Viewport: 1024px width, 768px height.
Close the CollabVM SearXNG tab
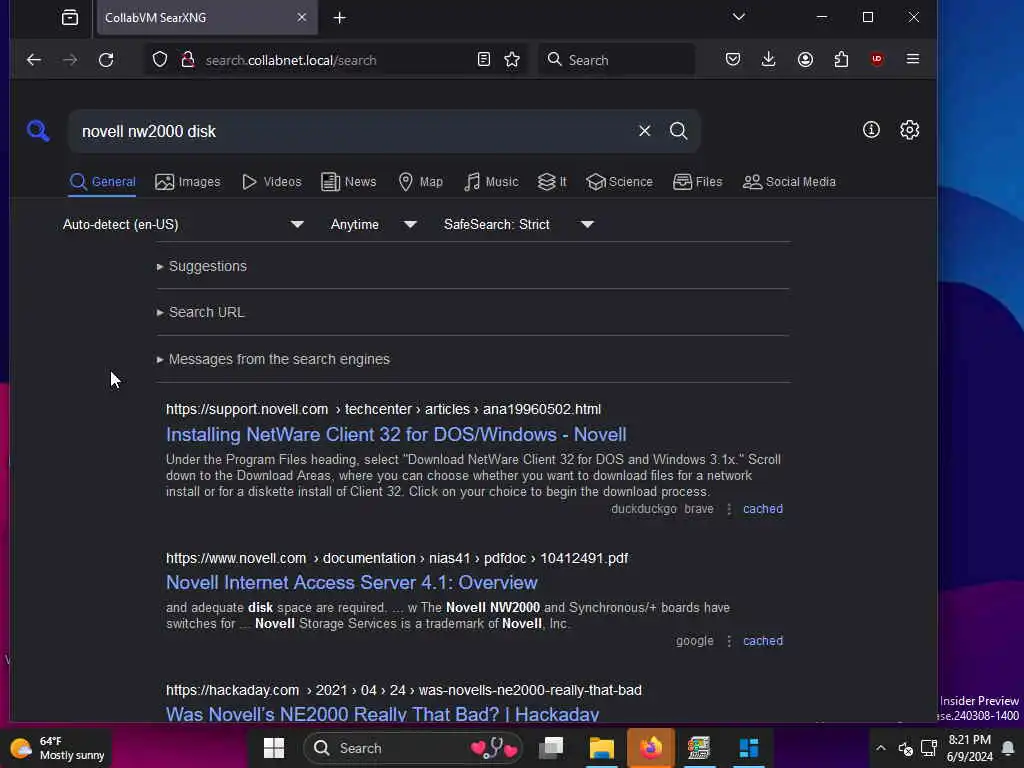pos(302,18)
